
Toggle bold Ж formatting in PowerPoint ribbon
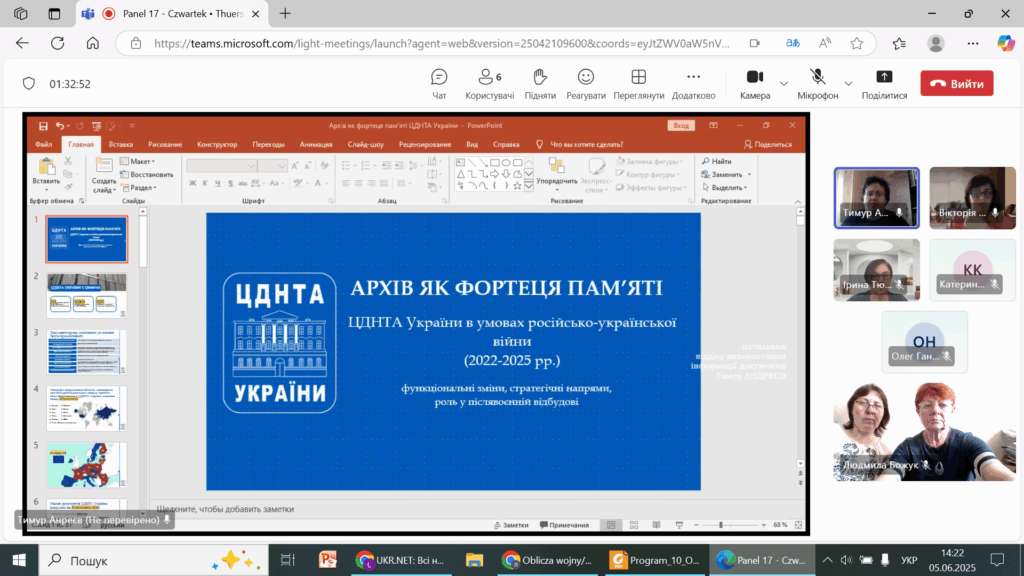click(x=193, y=184)
